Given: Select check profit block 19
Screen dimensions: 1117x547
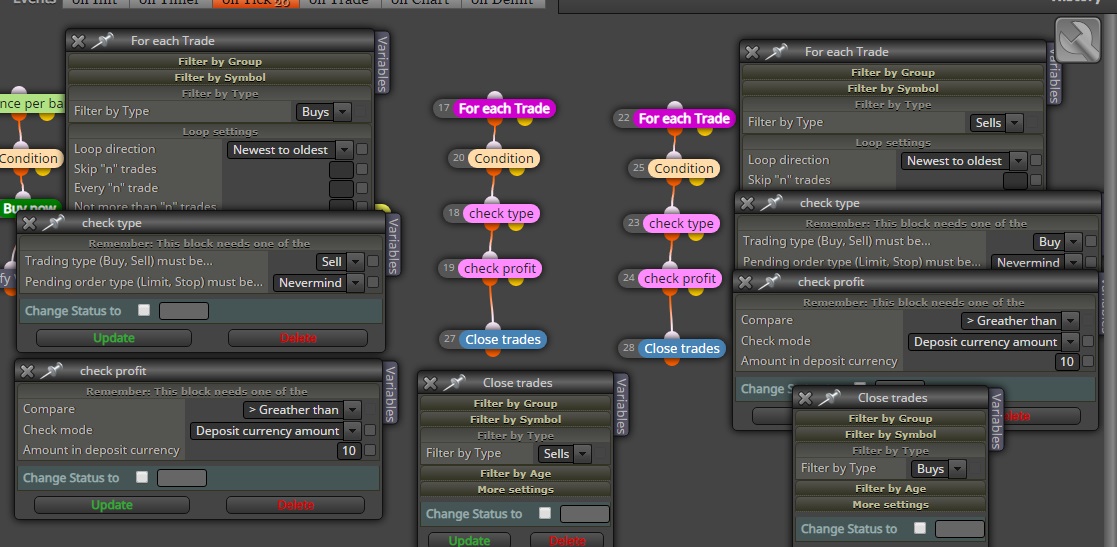Looking at the screenshot, I should point(499,268).
